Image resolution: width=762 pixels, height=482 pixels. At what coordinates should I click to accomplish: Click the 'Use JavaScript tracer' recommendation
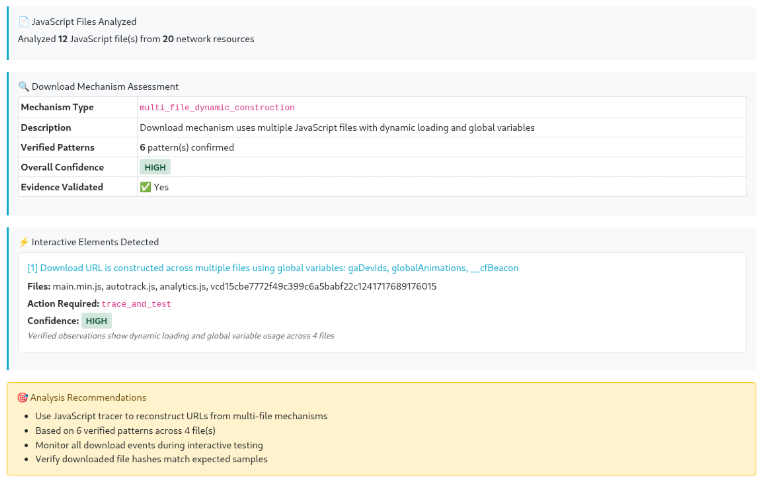pos(178,415)
